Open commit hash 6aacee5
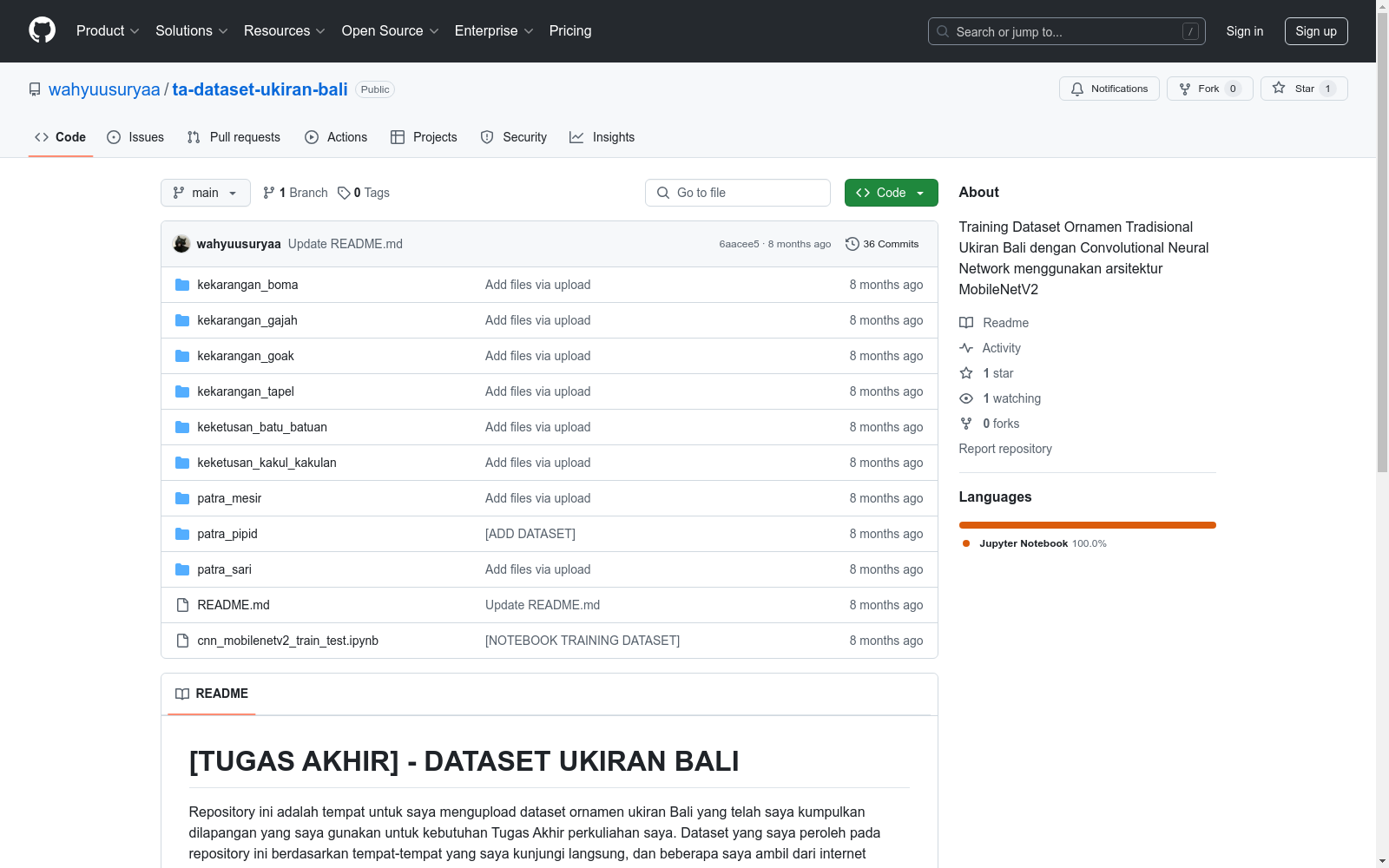 pos(739,244)
